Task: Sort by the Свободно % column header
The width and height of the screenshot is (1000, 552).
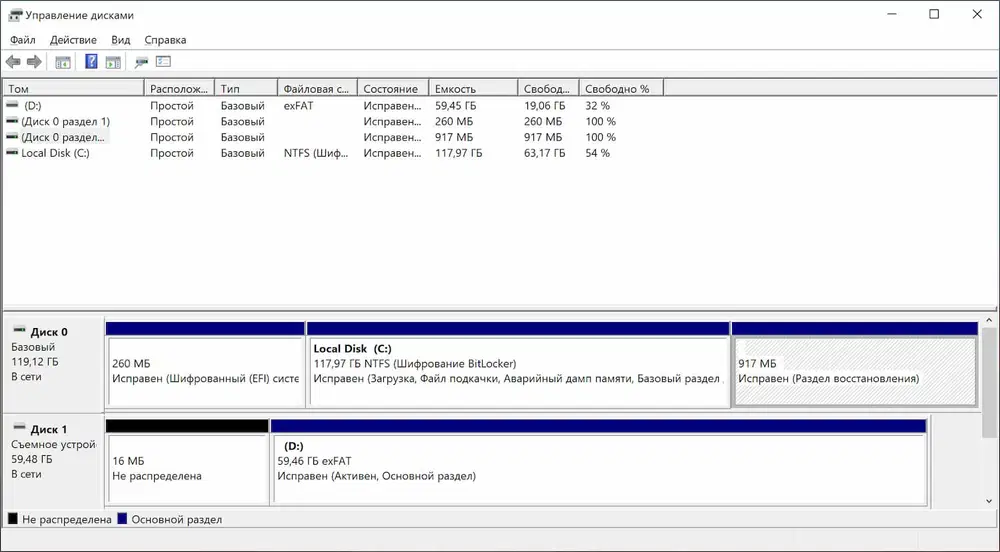Action: tap(622, 89)
